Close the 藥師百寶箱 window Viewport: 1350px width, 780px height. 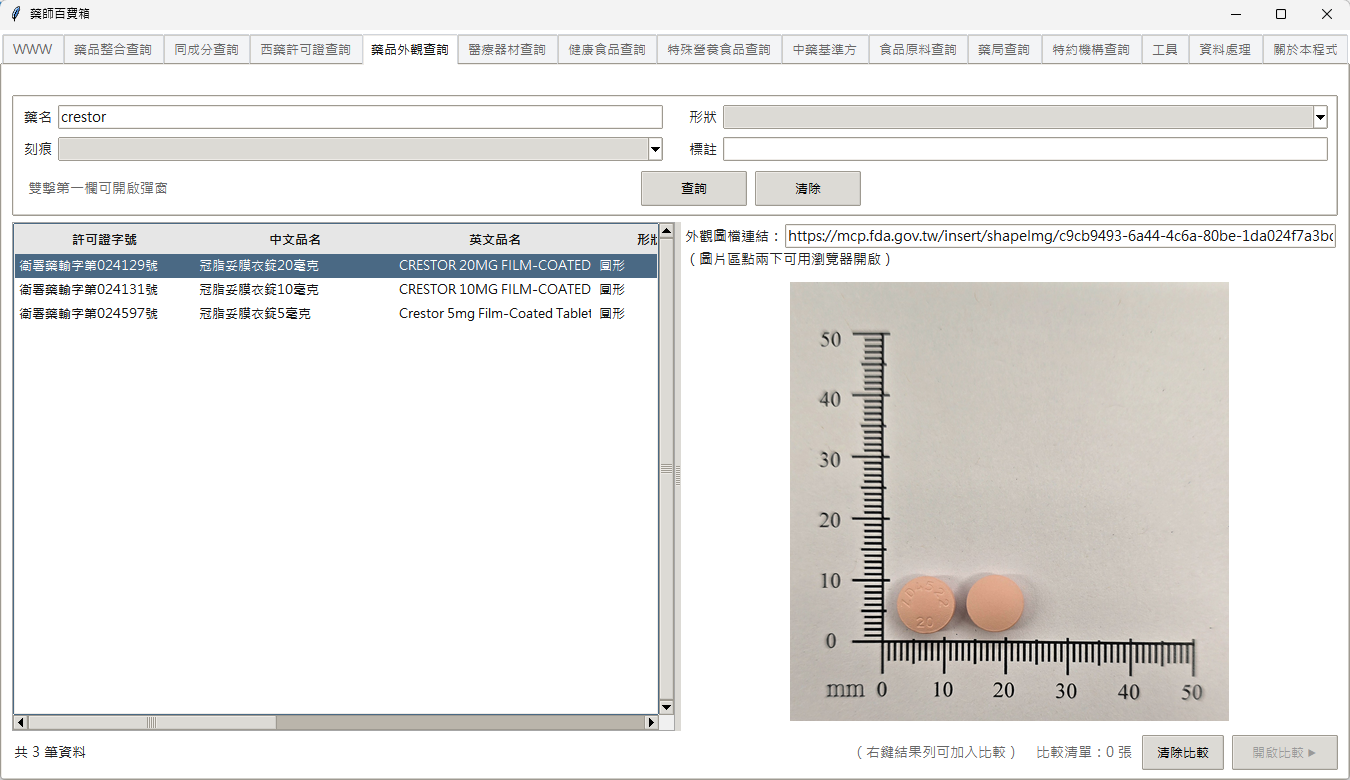(1326, 14)
